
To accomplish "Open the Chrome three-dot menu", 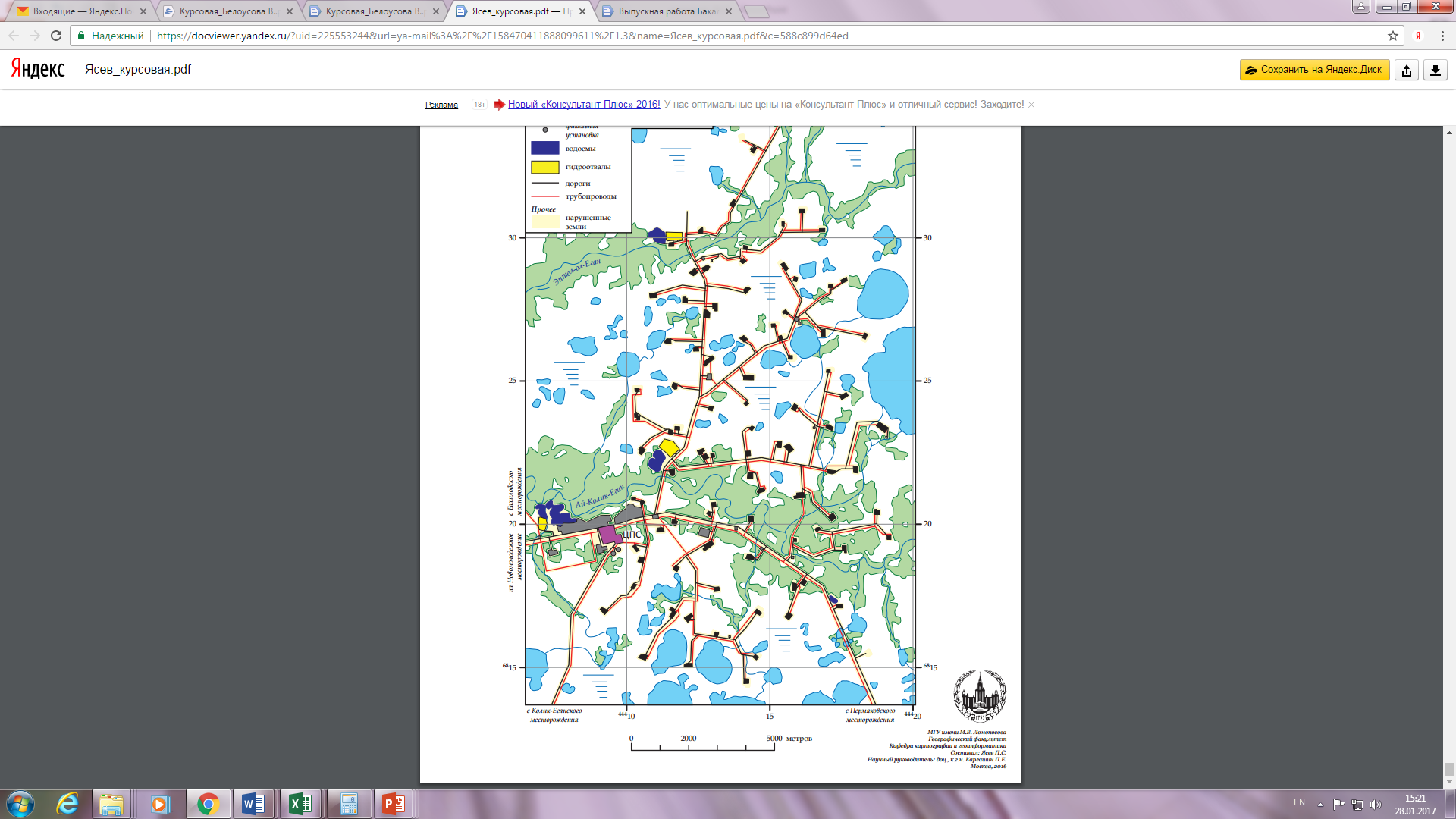I will 1442,36.
